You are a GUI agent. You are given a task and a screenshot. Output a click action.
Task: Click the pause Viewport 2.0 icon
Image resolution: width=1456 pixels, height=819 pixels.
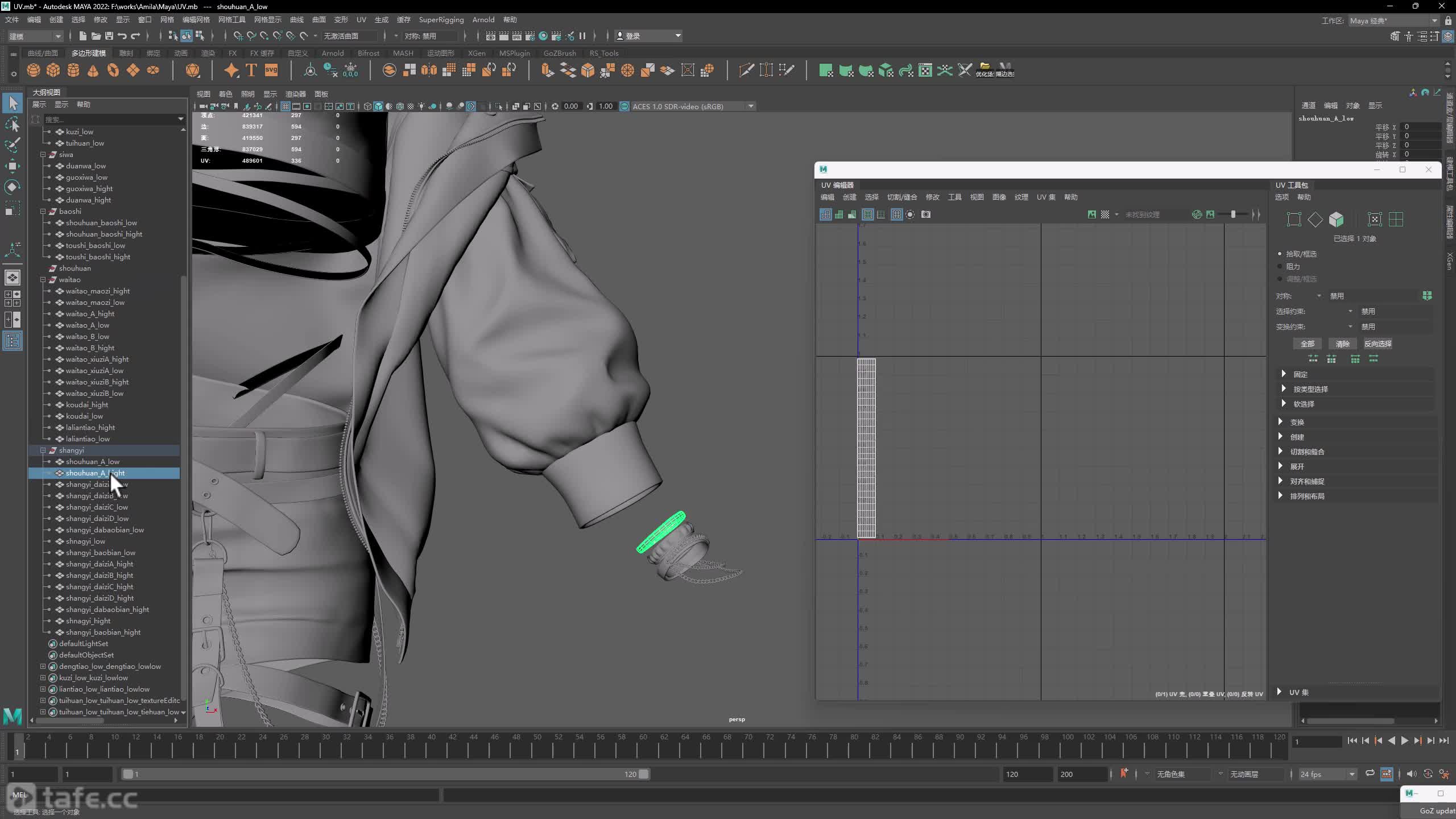(582, 36)
